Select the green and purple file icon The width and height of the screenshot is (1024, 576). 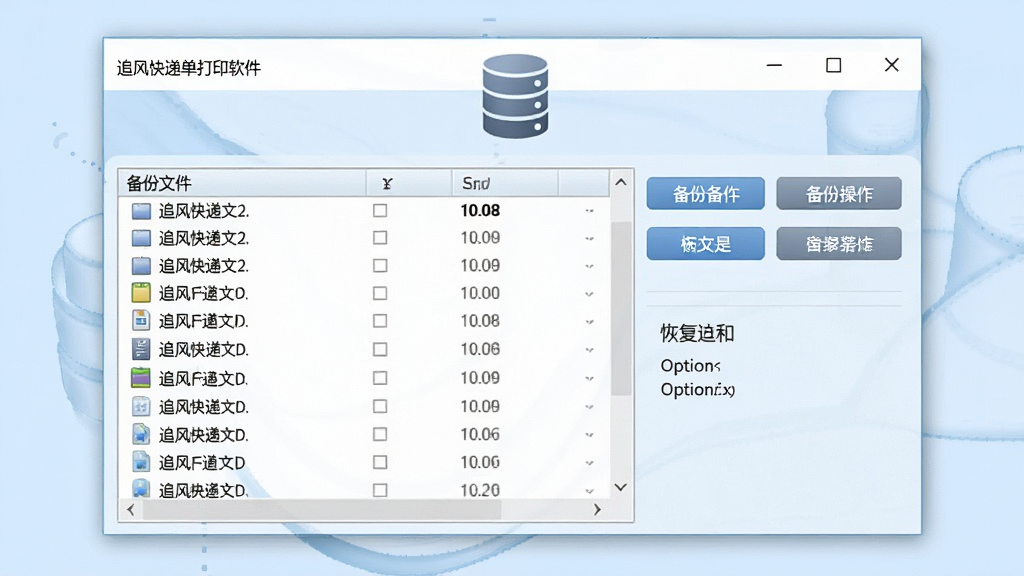coord(141,377)
